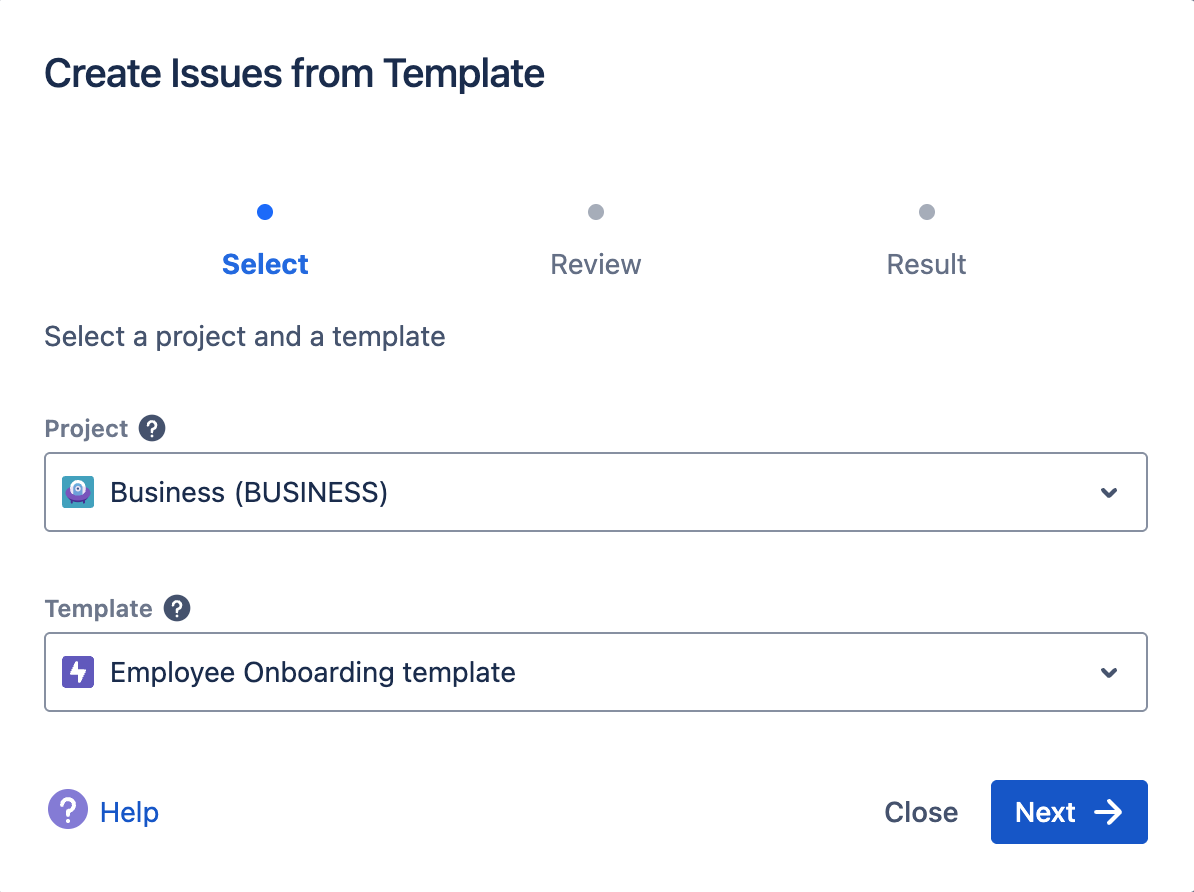Click the Create Issues from Template heading
The image size is (1194, 892).
[x=294, y=74]
